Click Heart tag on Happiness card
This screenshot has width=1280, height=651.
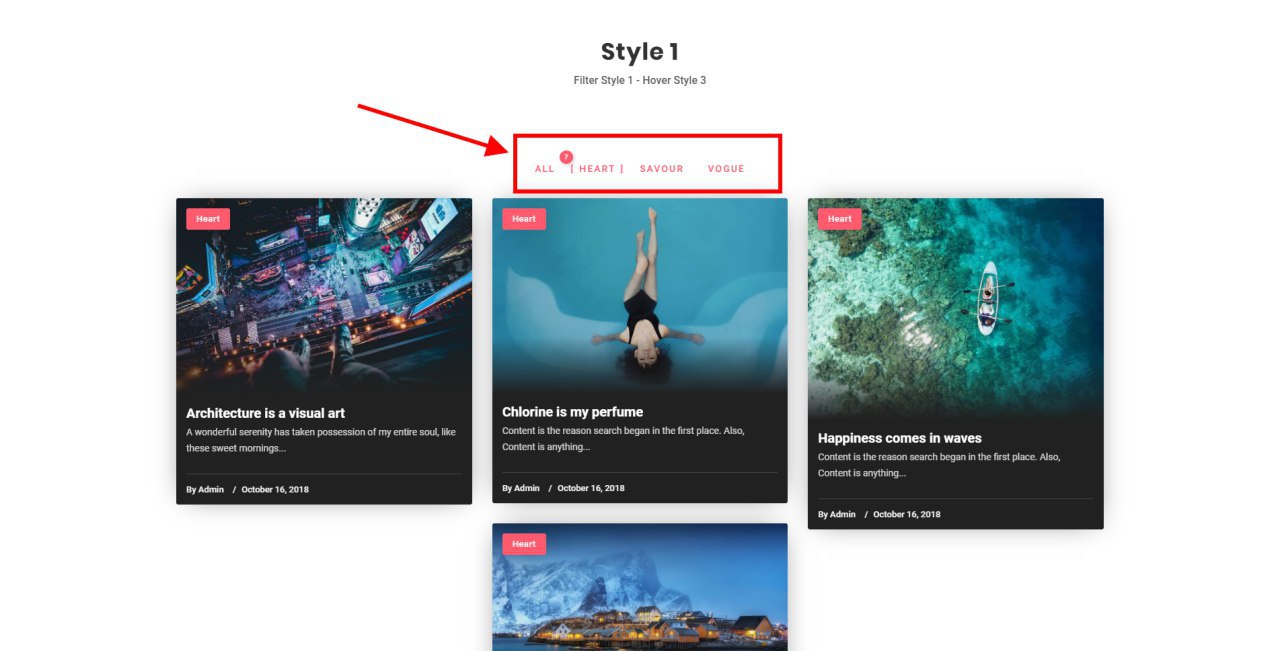[840, 219]
